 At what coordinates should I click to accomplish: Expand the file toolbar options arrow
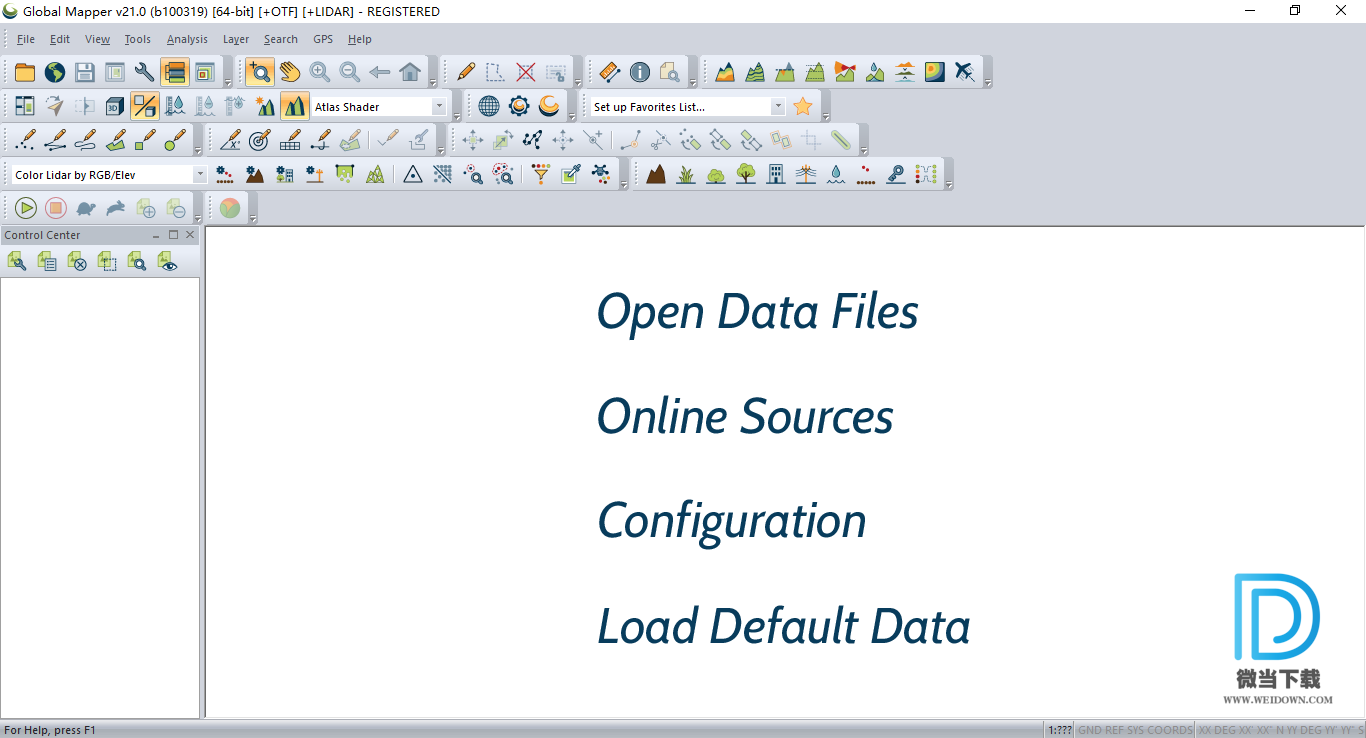(x=228, y=83)
